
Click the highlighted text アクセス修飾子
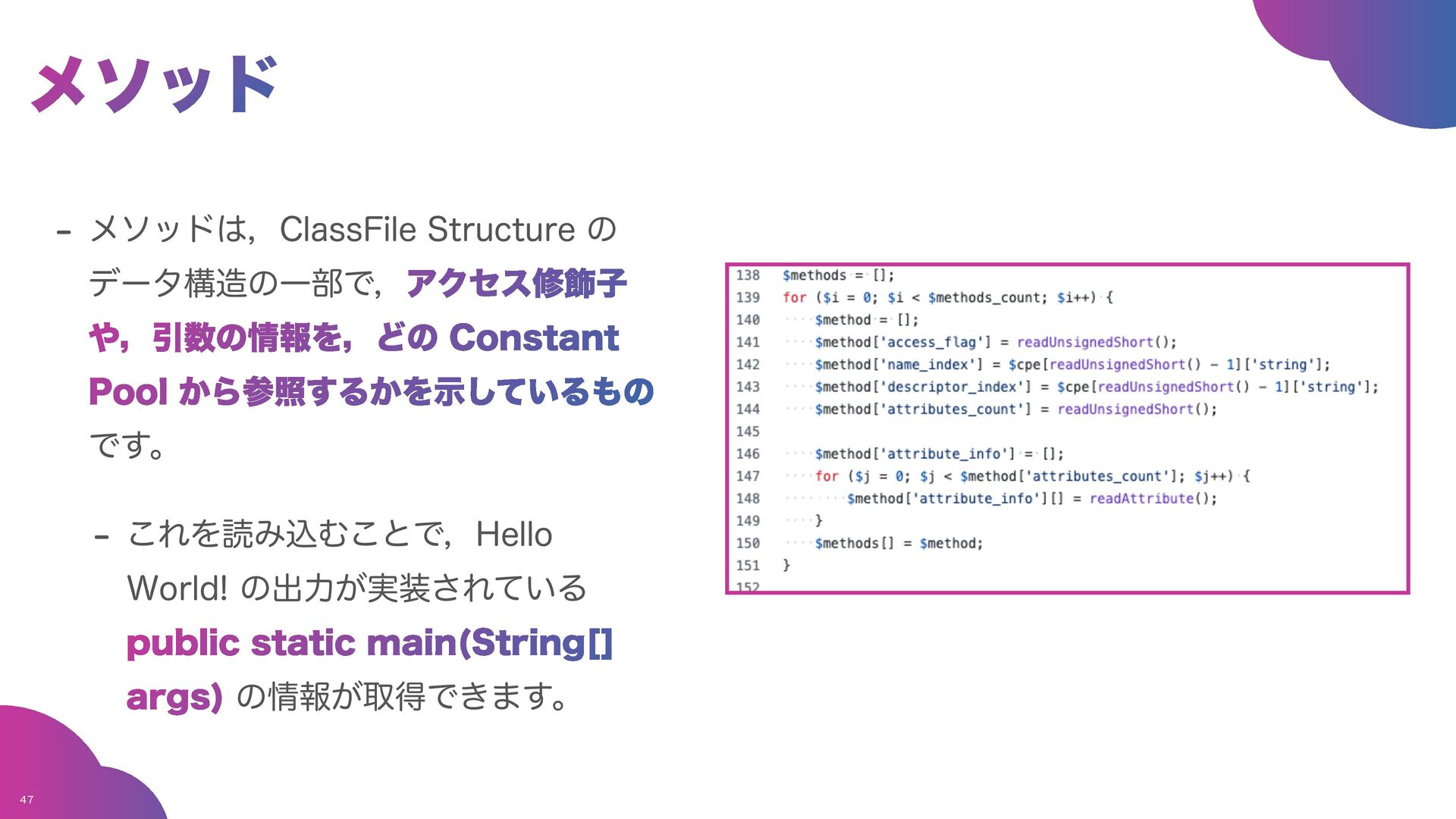[x=516, y=284]
